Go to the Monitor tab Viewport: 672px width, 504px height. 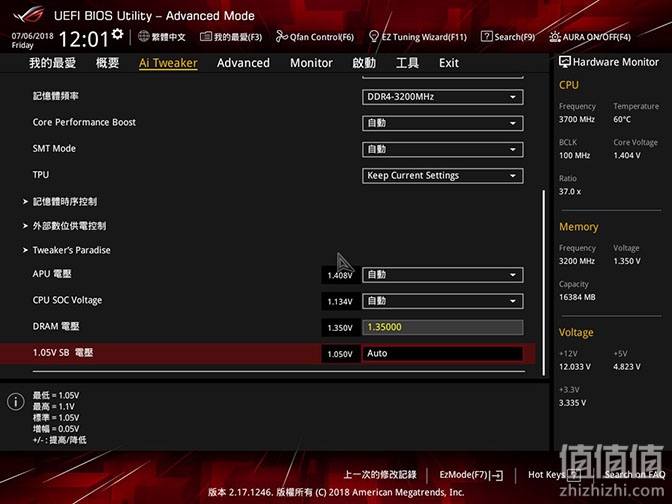[311, 63]
